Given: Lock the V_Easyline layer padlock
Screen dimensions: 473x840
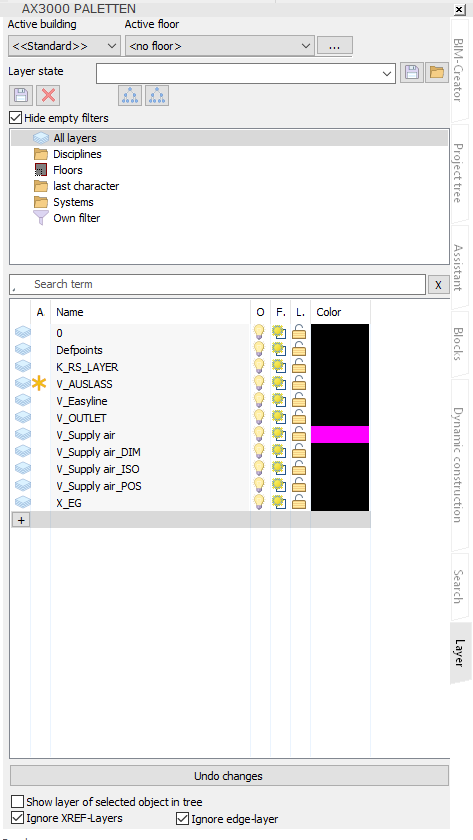Looking at the screenshot, I should point(299,401).
